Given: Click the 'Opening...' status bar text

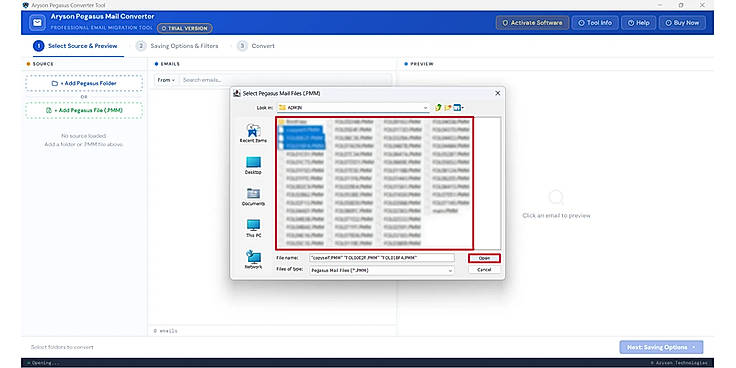Looking at the screenshot, I should pyautogui.click(x=46, y=363).
